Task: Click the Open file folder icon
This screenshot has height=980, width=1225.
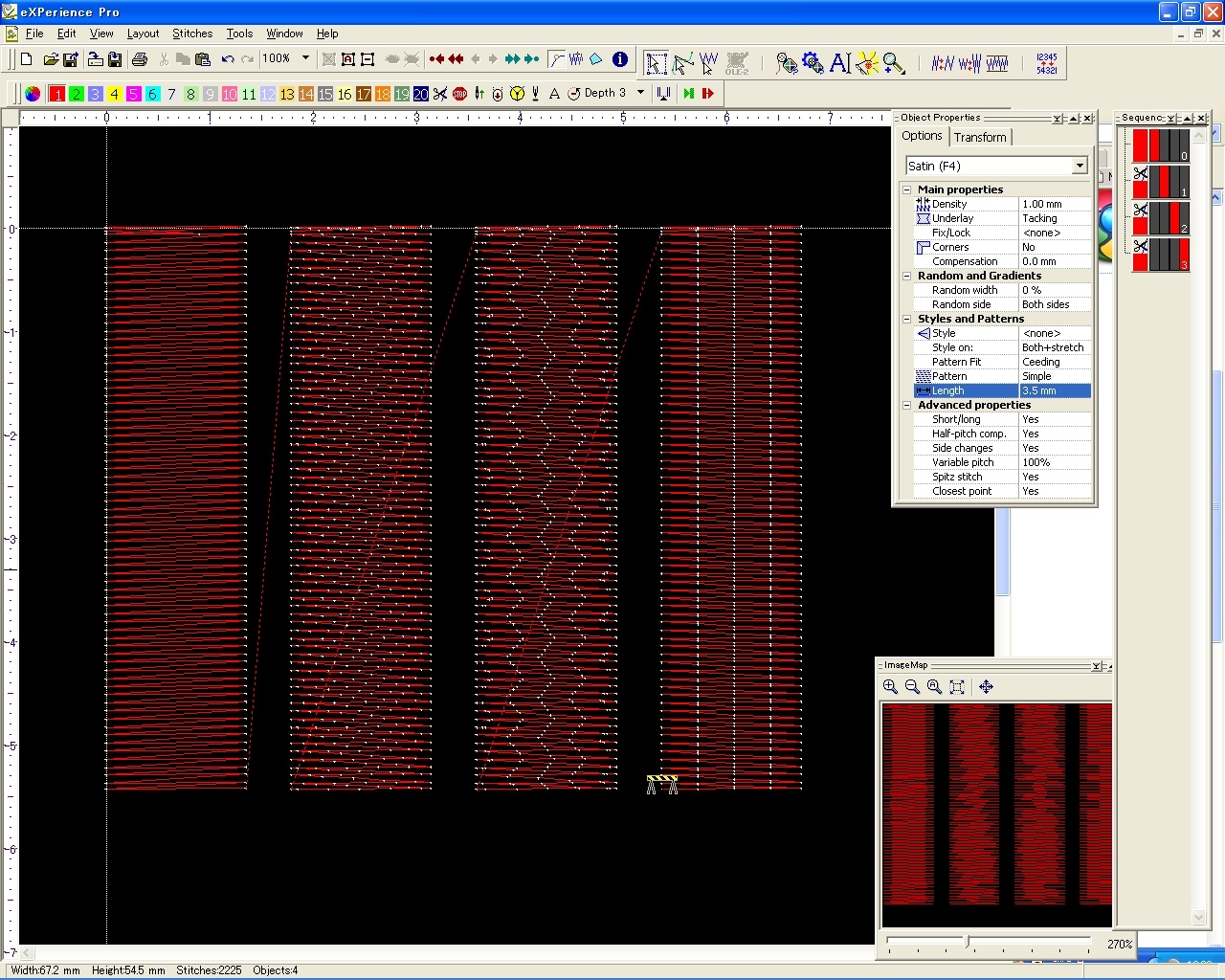Action: pyautogui.click(x=51, y=59)
